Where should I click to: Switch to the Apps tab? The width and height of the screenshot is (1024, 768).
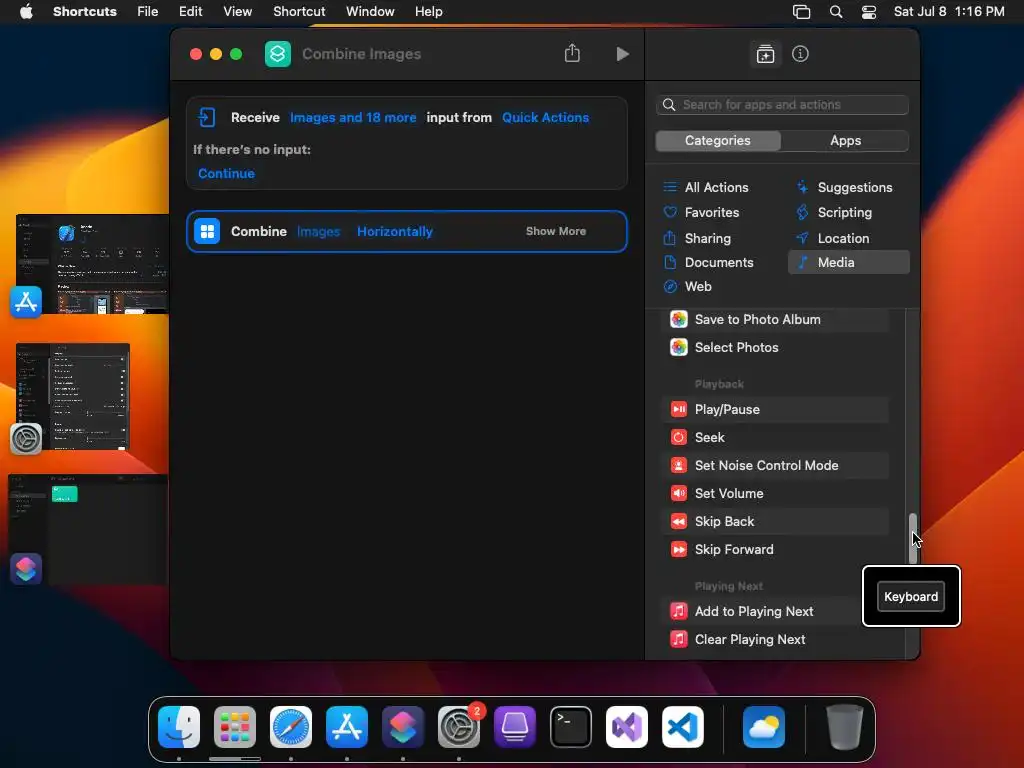point(845,140)
